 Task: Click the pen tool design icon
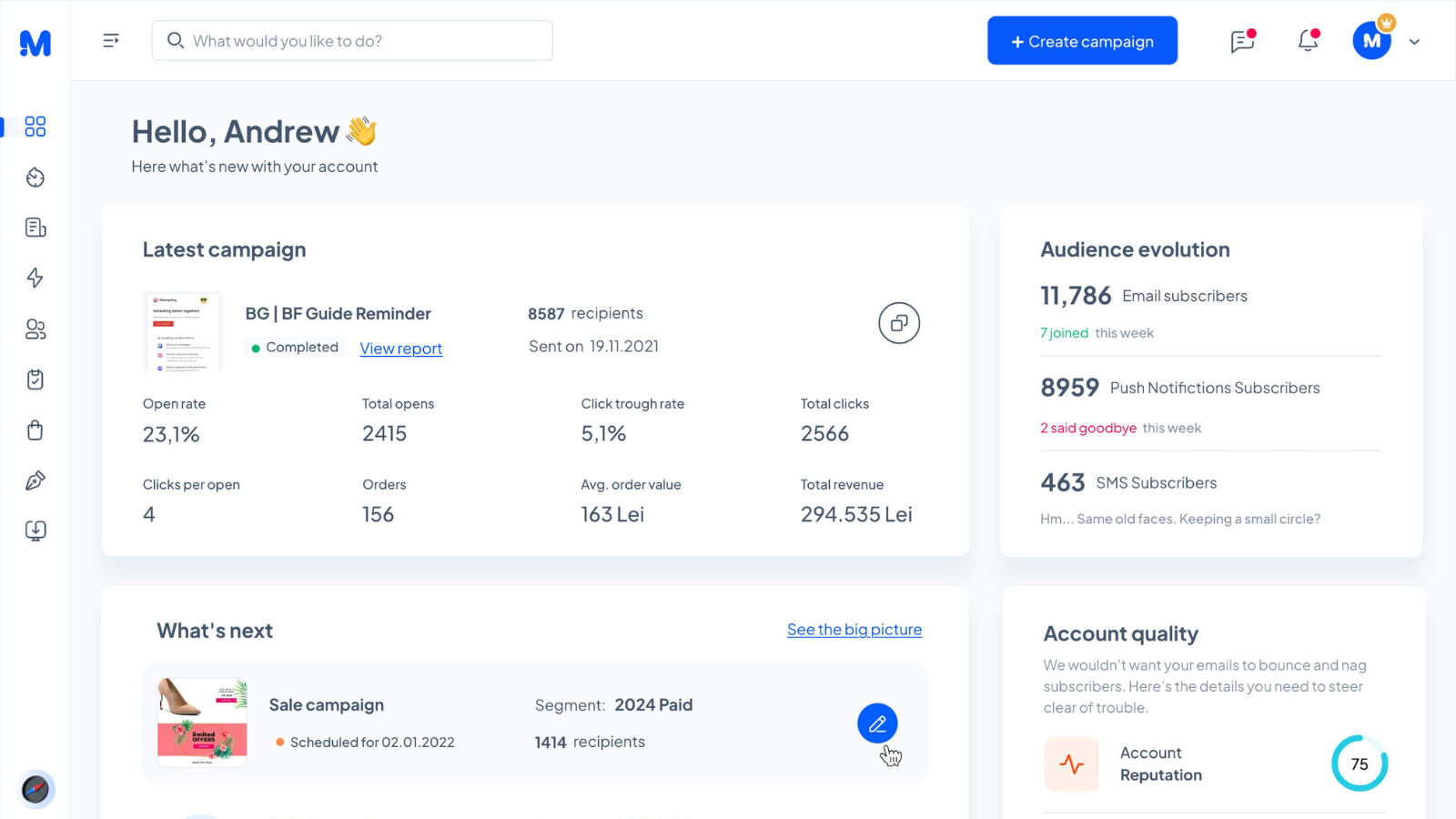click(35, 480)
